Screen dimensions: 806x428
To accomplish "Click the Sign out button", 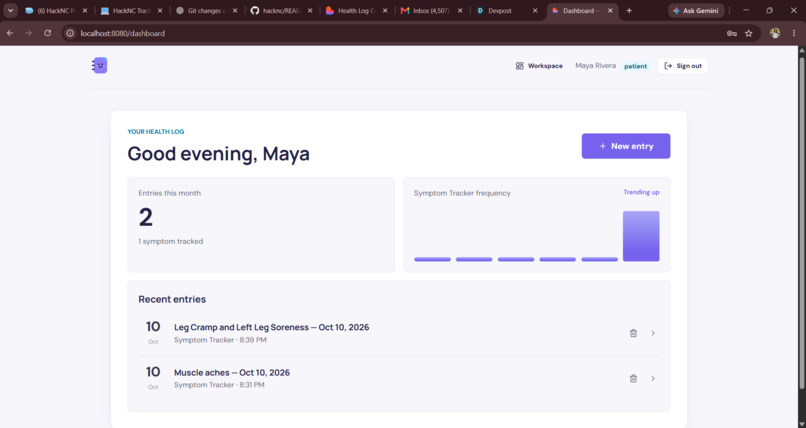I will coord(683,66).
